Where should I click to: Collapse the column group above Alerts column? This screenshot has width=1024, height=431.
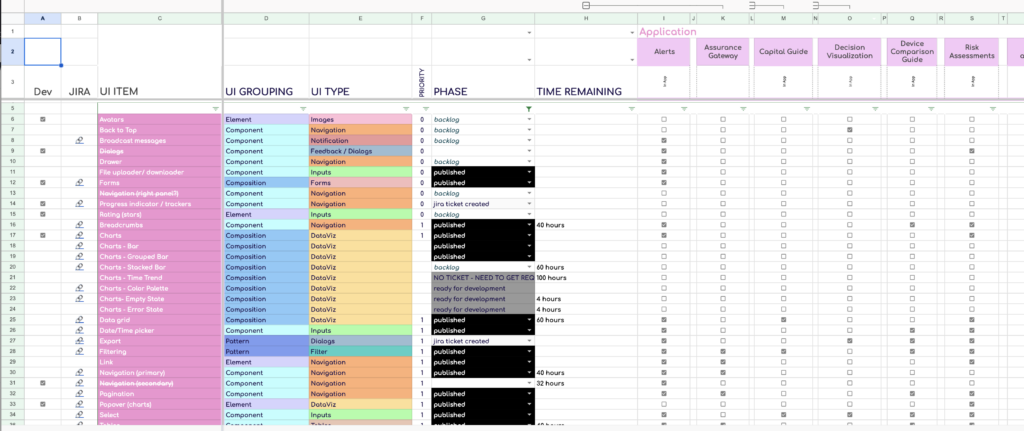pyautogui.click(x=586, y=5)
